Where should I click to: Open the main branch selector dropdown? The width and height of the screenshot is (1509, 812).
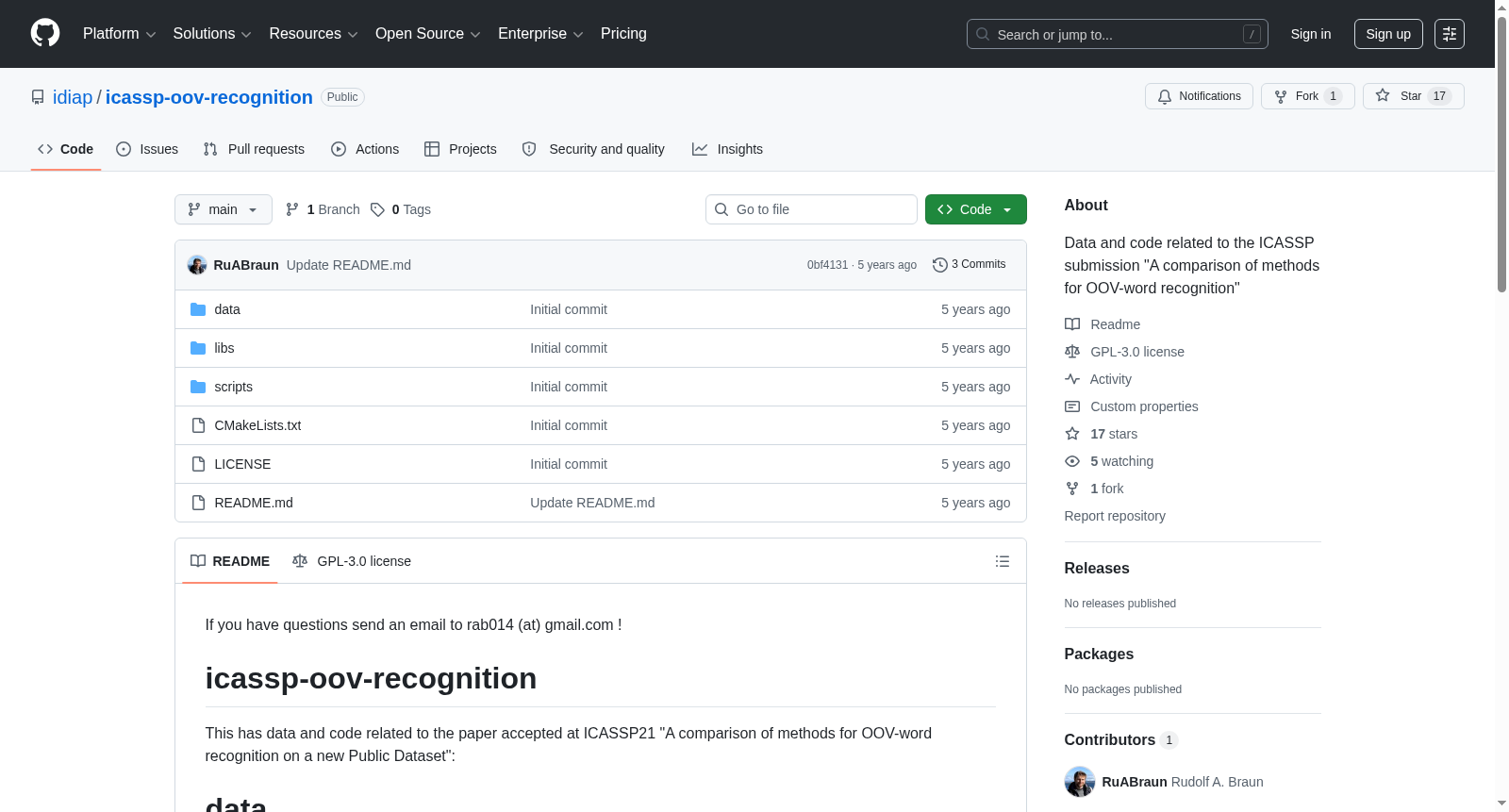point(224,209)
